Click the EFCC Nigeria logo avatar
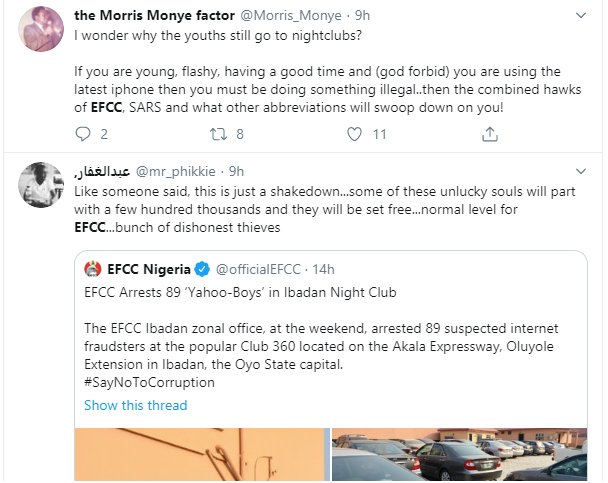 tap(93, 270)
